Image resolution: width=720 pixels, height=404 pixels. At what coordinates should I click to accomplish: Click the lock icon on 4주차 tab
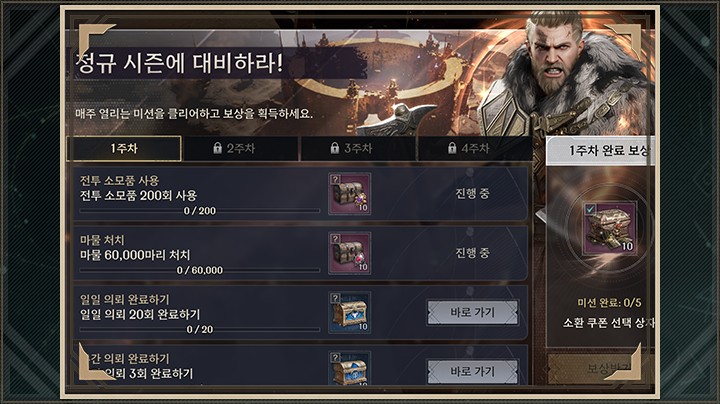coord(452,148)
